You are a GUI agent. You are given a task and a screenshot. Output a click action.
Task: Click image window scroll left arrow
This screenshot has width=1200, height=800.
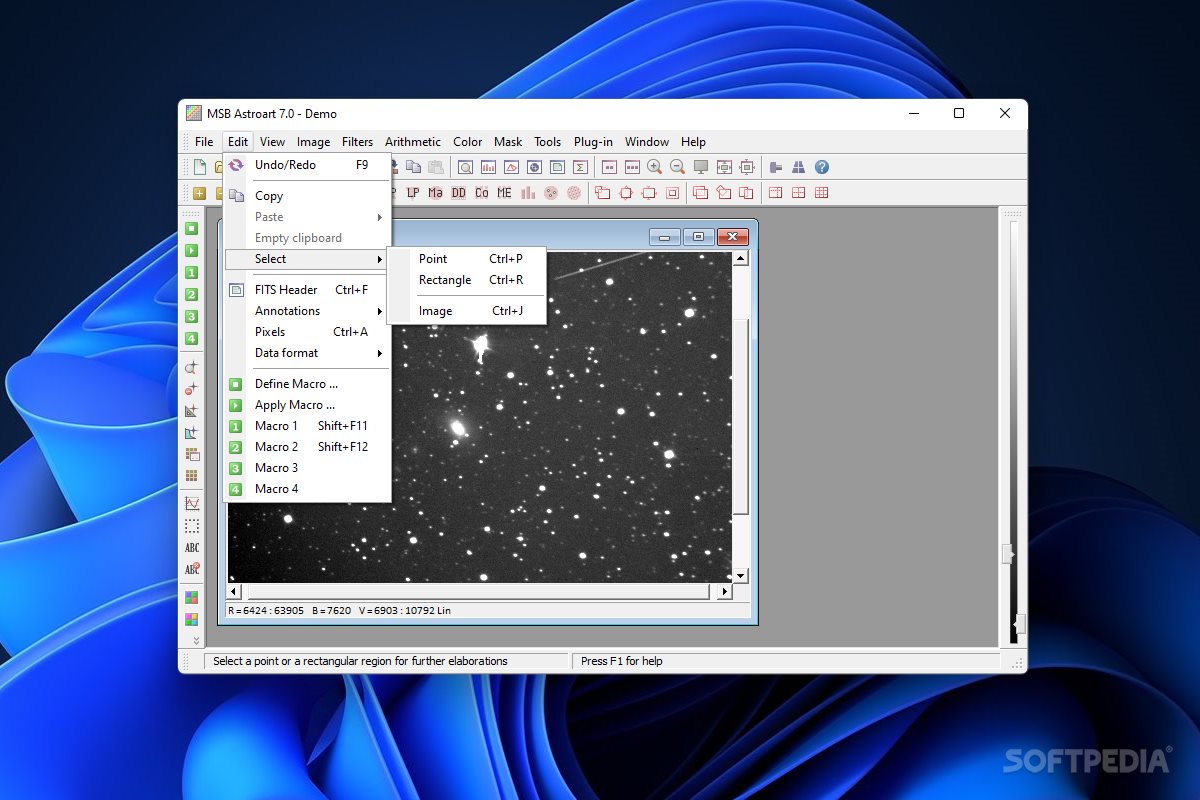[x=235, y=592]
